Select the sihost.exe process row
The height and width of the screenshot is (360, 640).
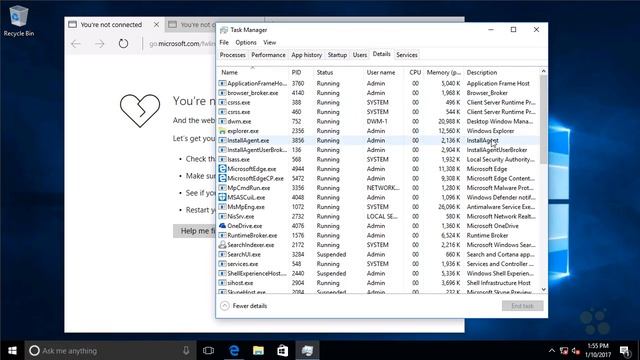(378, 283)
